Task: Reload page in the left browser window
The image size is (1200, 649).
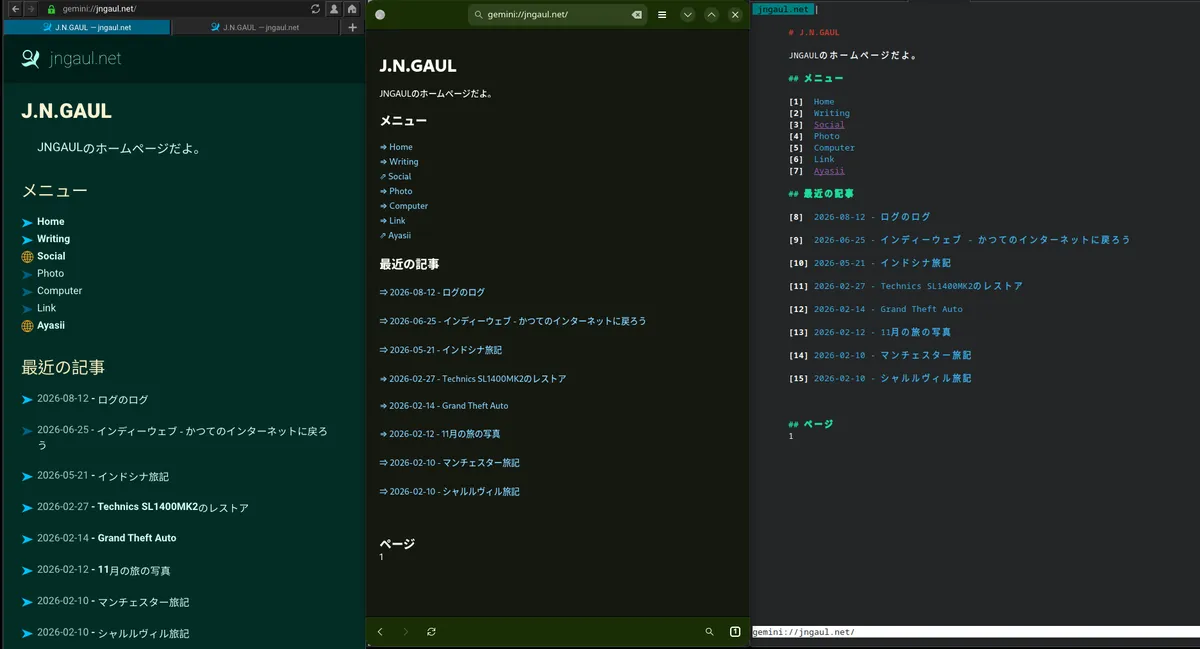Action: (x=316, y=8)
